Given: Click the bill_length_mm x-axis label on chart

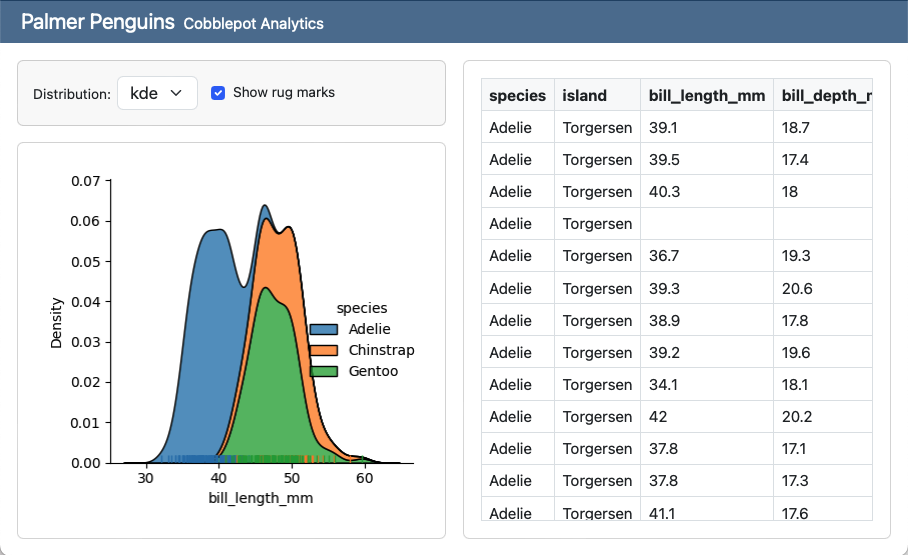Looking at the screenshot, I should (260, 498).
